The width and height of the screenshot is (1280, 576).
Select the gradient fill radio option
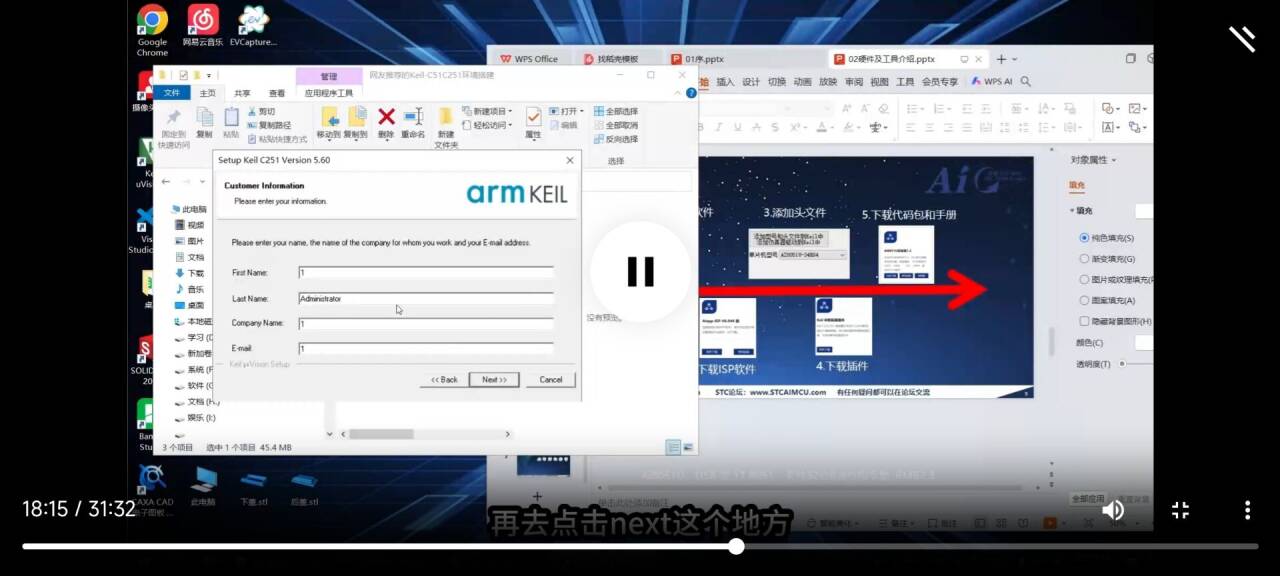pyautogui.click(x=1084, y=259)
